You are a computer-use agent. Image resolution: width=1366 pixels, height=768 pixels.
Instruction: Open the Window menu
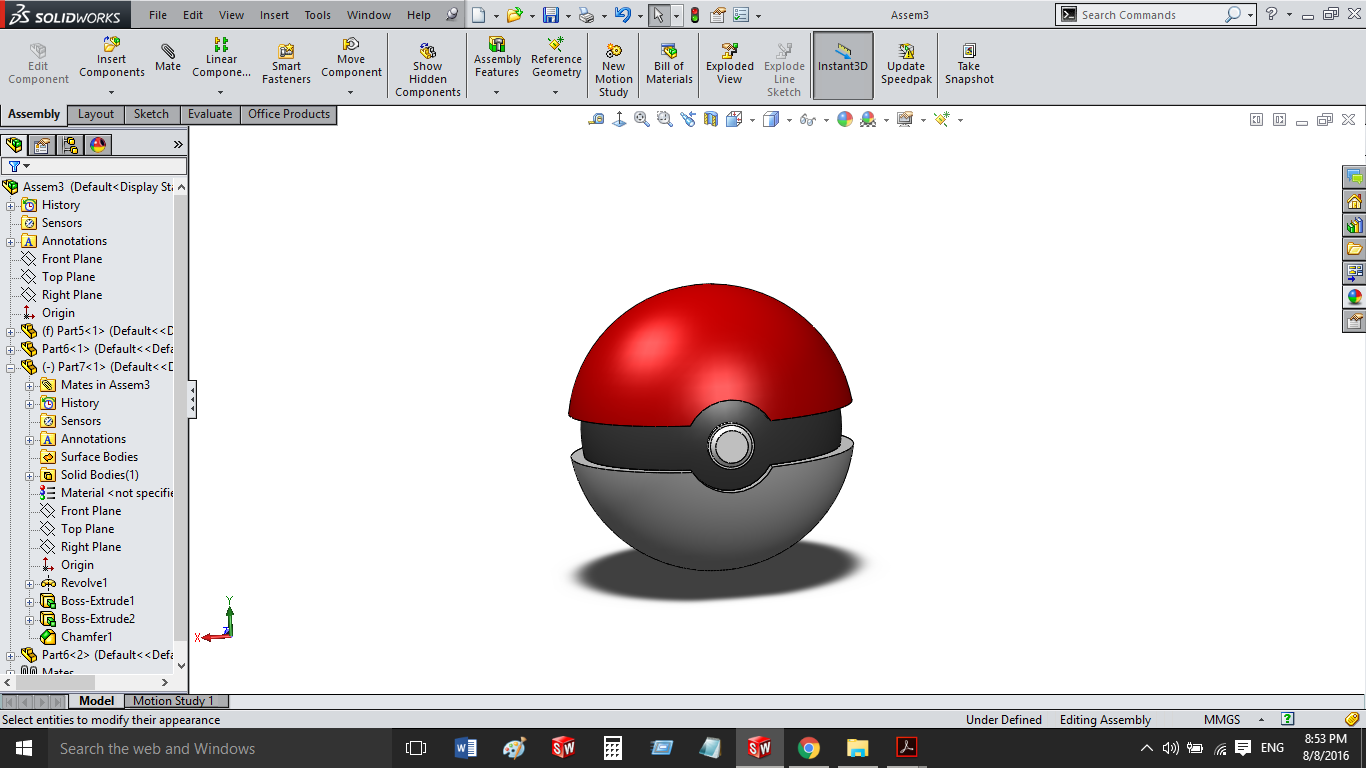point(369,15)
